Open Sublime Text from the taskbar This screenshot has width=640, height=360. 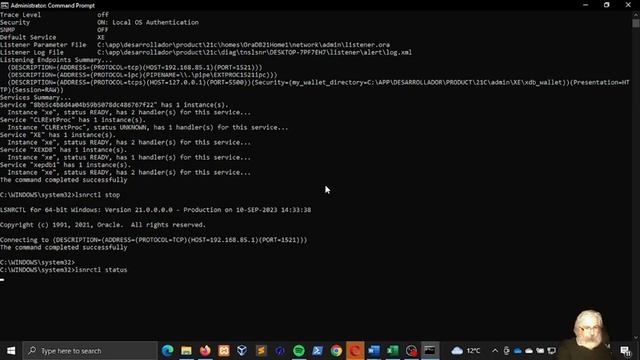click(261, 351)
